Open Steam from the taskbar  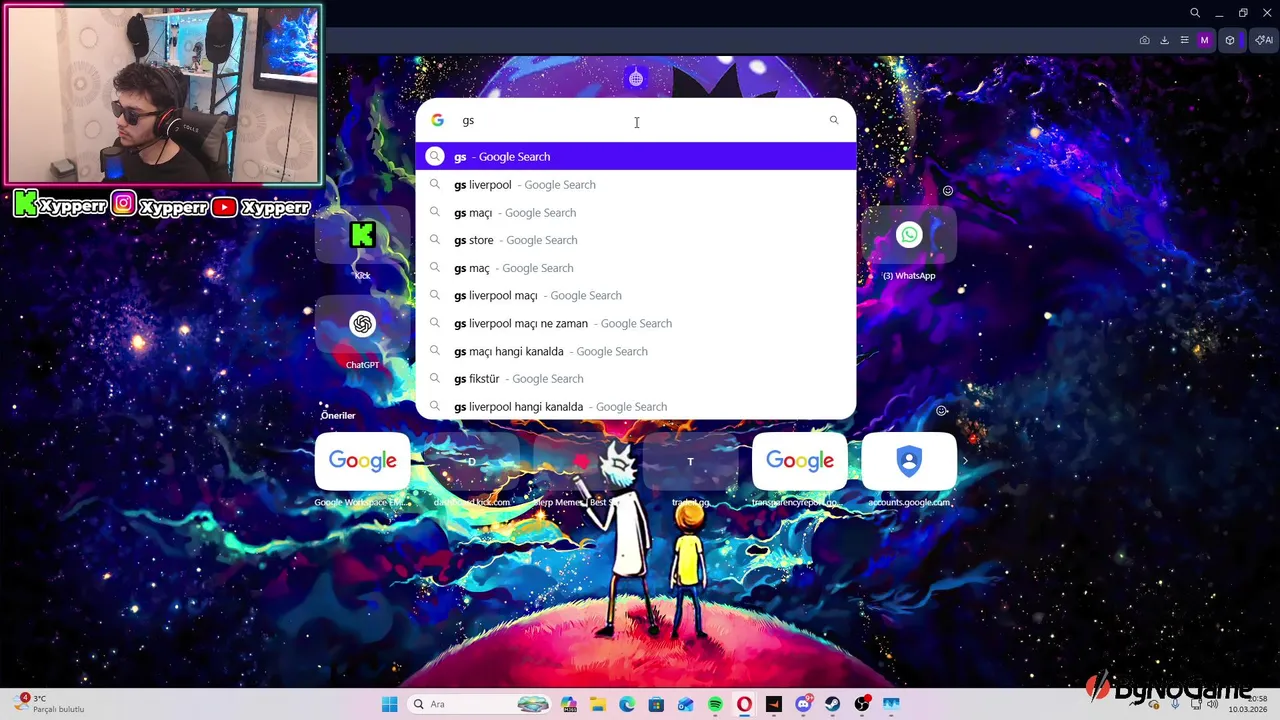click(x=832, y=704)
